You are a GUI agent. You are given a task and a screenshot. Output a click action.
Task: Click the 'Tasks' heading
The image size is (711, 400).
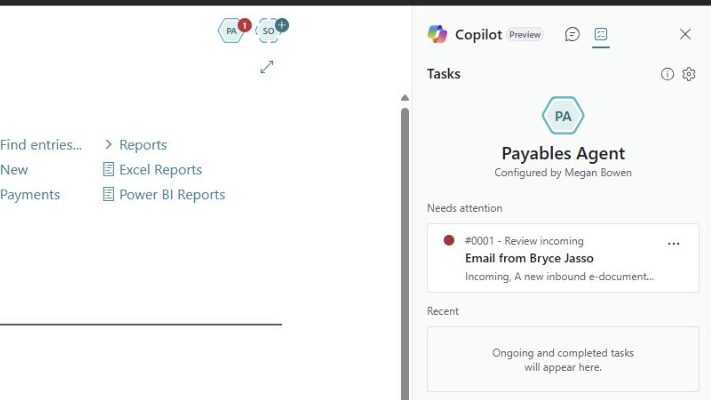click(x=443, y=74)
